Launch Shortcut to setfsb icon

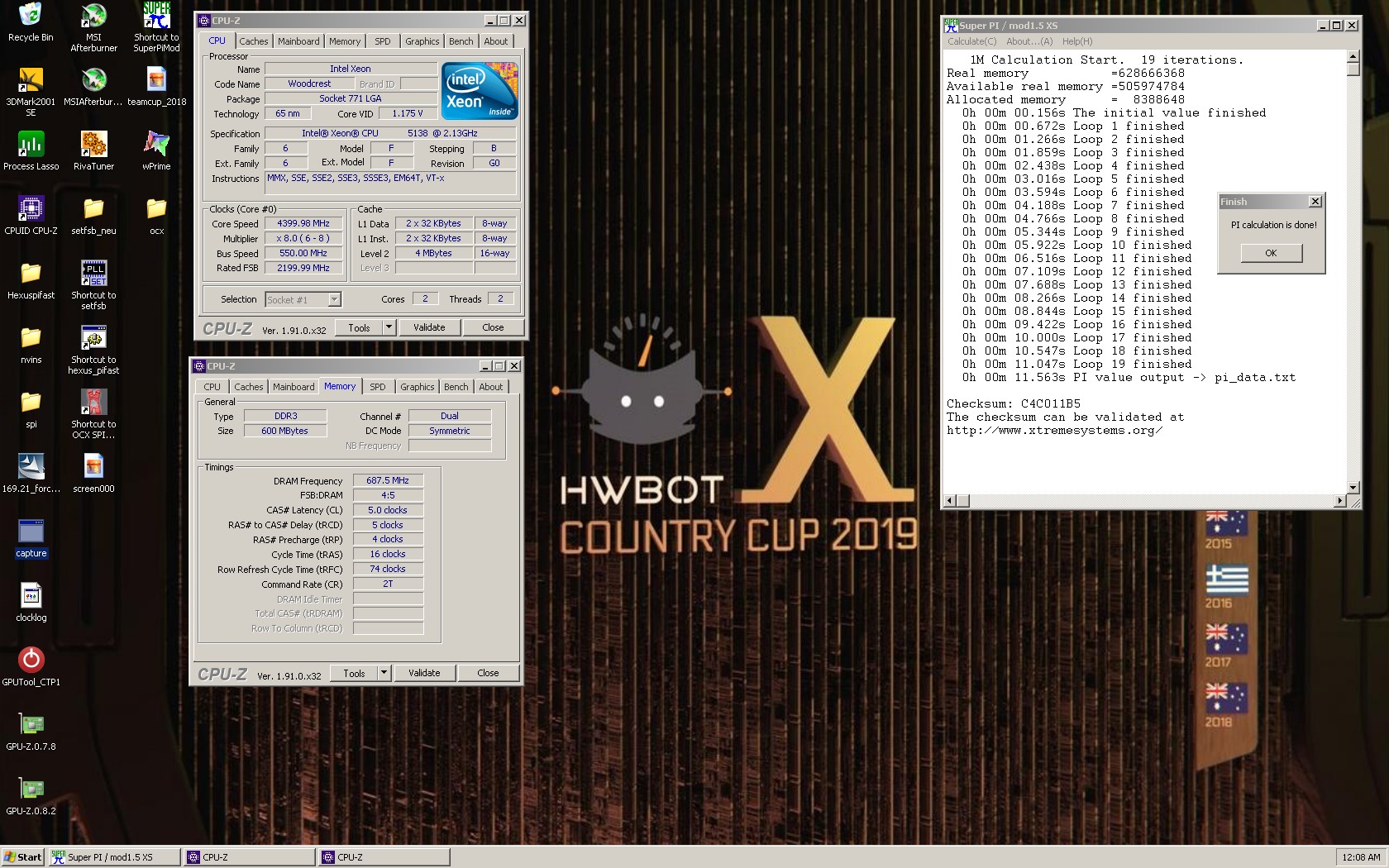tap(93, 285)
